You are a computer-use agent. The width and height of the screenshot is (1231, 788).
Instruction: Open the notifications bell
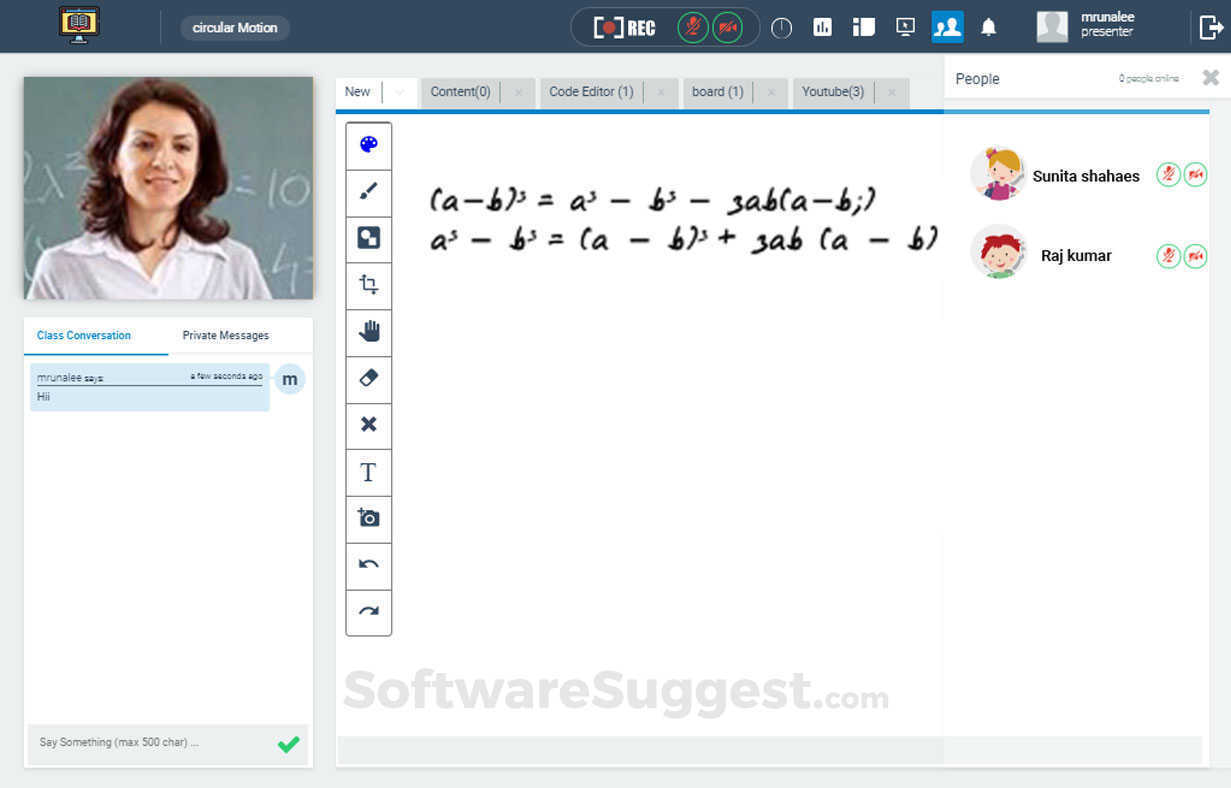pos(989,27)
